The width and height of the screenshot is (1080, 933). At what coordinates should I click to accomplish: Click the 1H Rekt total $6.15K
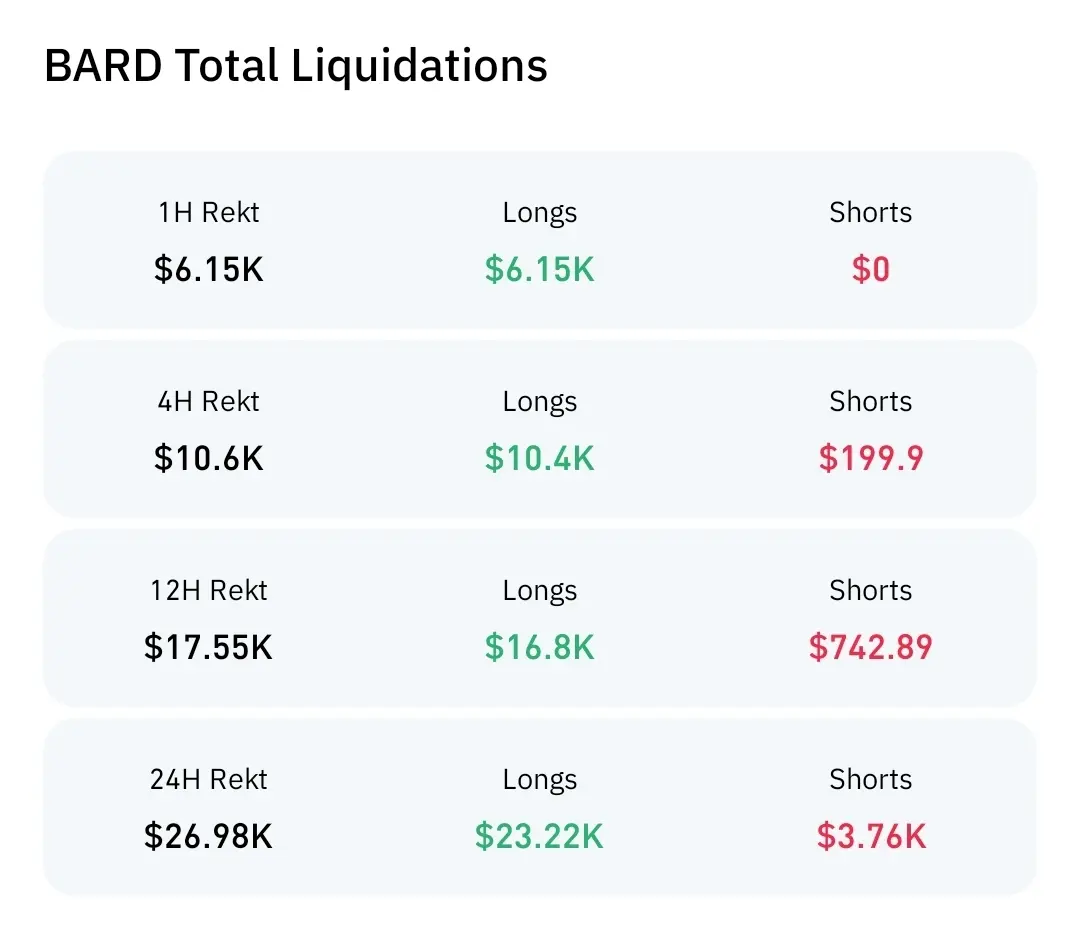209,269
